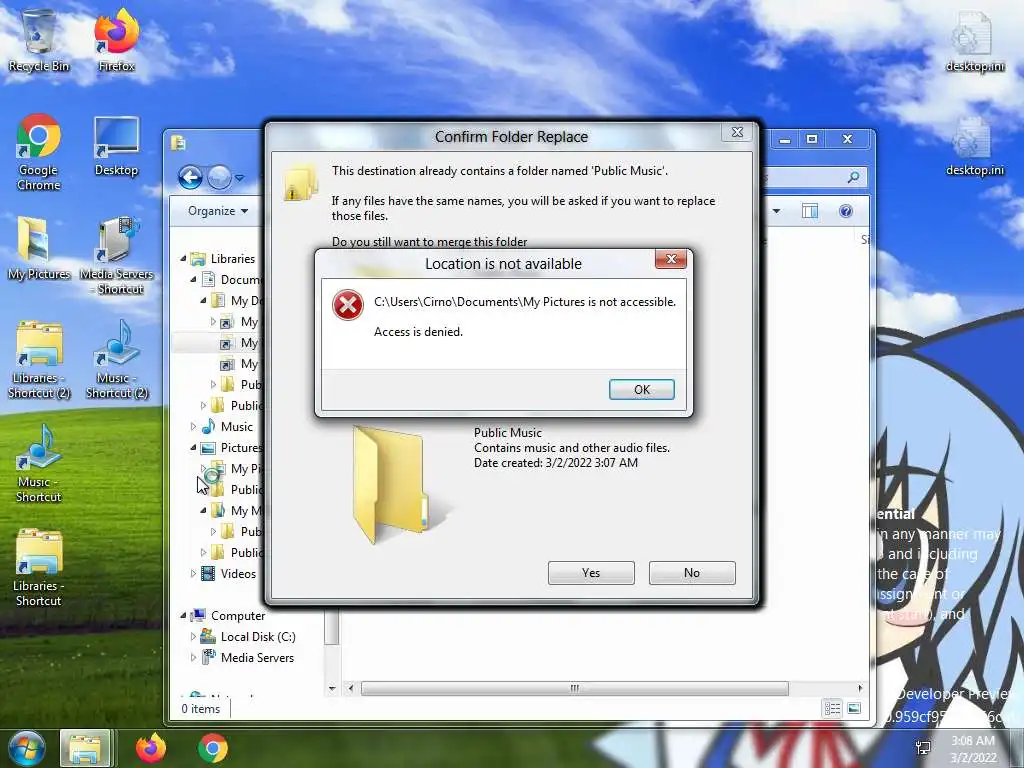Expand the Media Servers tree node
The image size is (1024, 768).
[x=193, y=658]
